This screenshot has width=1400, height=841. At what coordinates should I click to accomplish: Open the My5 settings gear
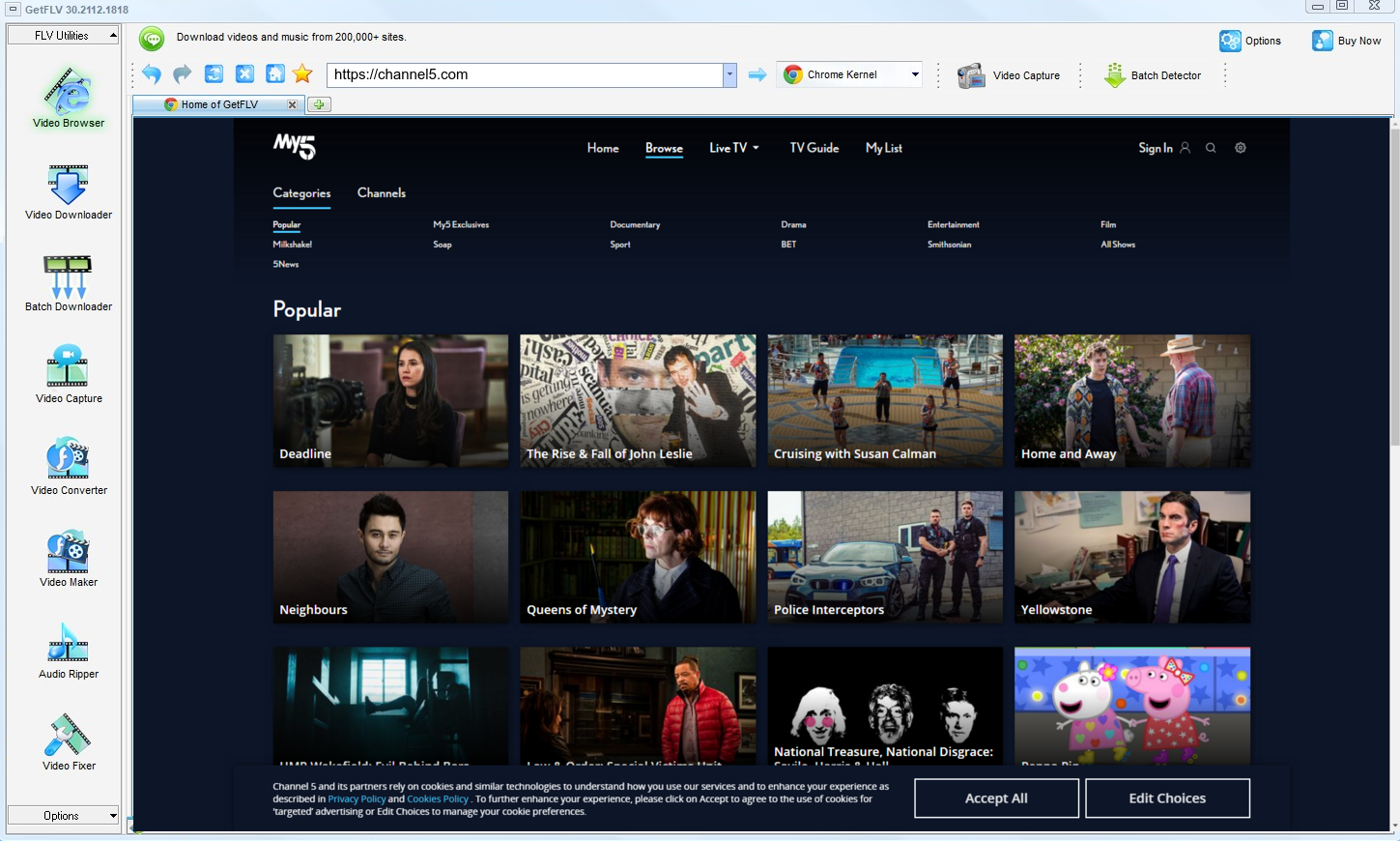click(1241, 148)
